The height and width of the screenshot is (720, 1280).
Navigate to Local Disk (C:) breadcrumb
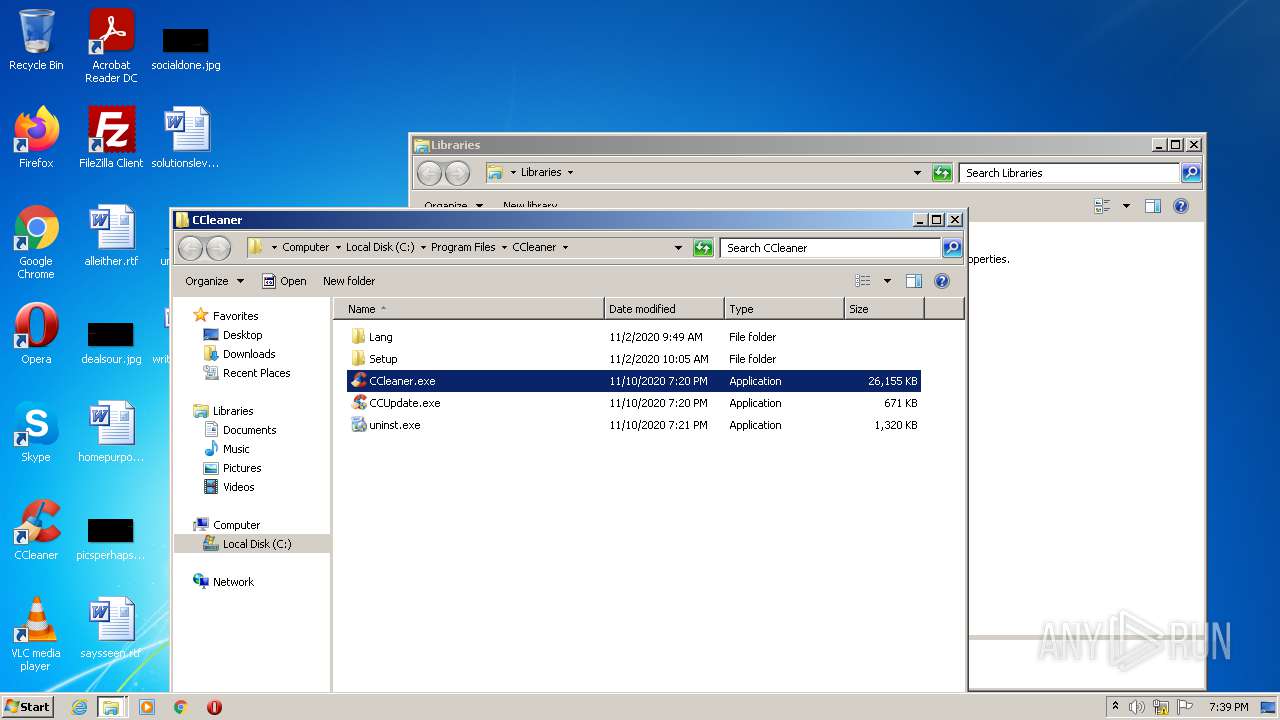tap(380, 248)
